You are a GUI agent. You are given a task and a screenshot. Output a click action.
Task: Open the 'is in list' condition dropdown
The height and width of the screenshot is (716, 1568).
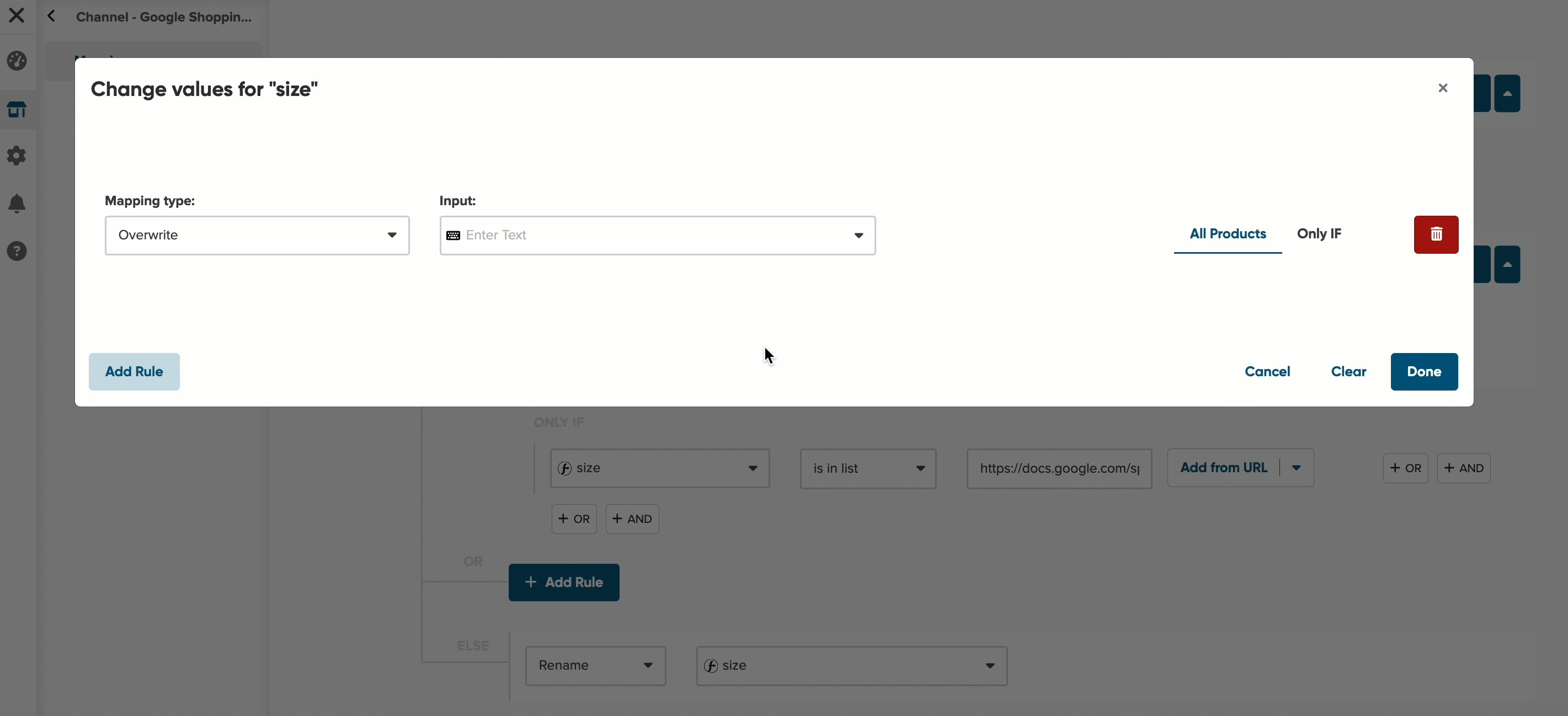(x=868, y=468)
